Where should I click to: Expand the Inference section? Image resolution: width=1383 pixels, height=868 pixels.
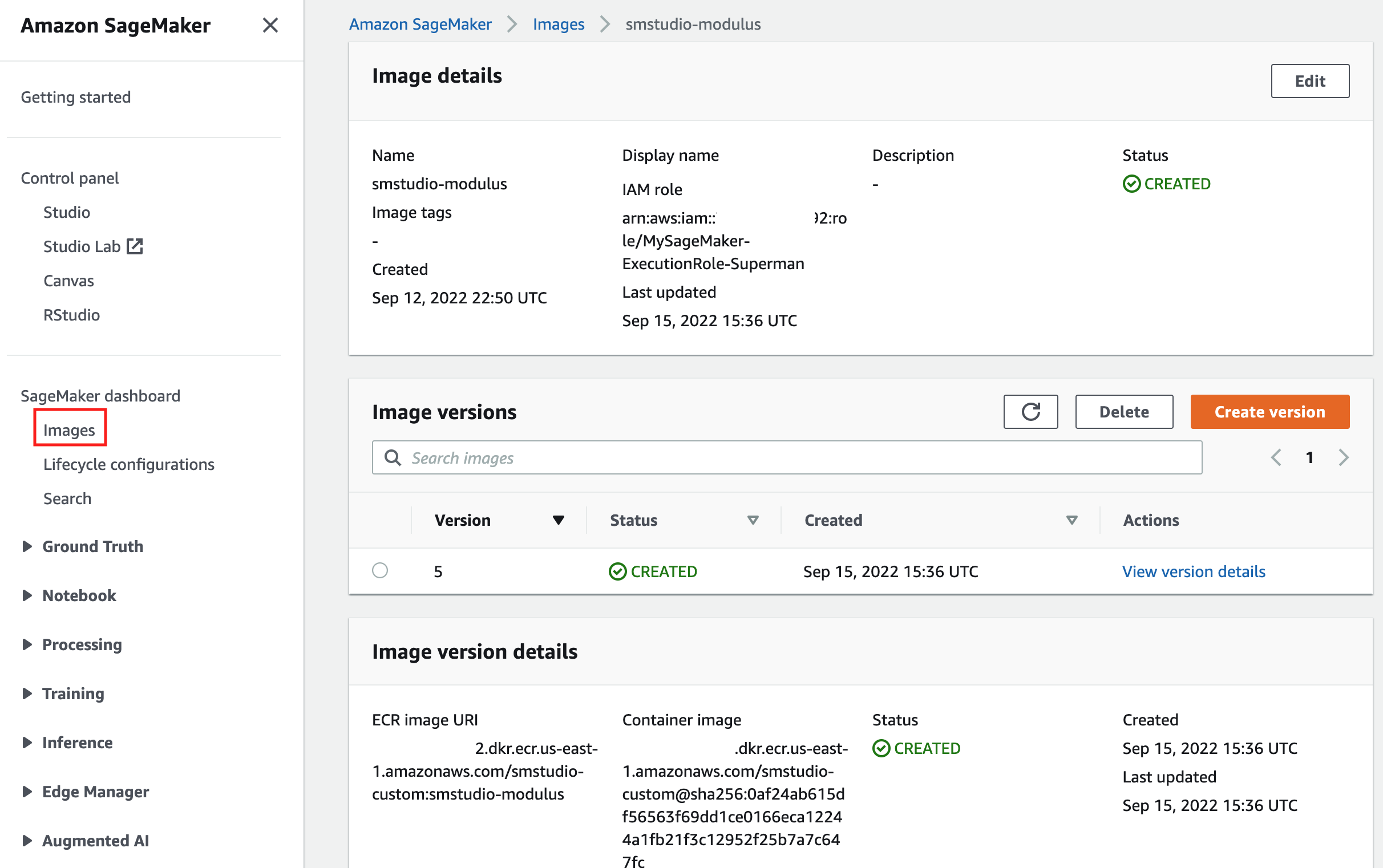tap(27, 743)
